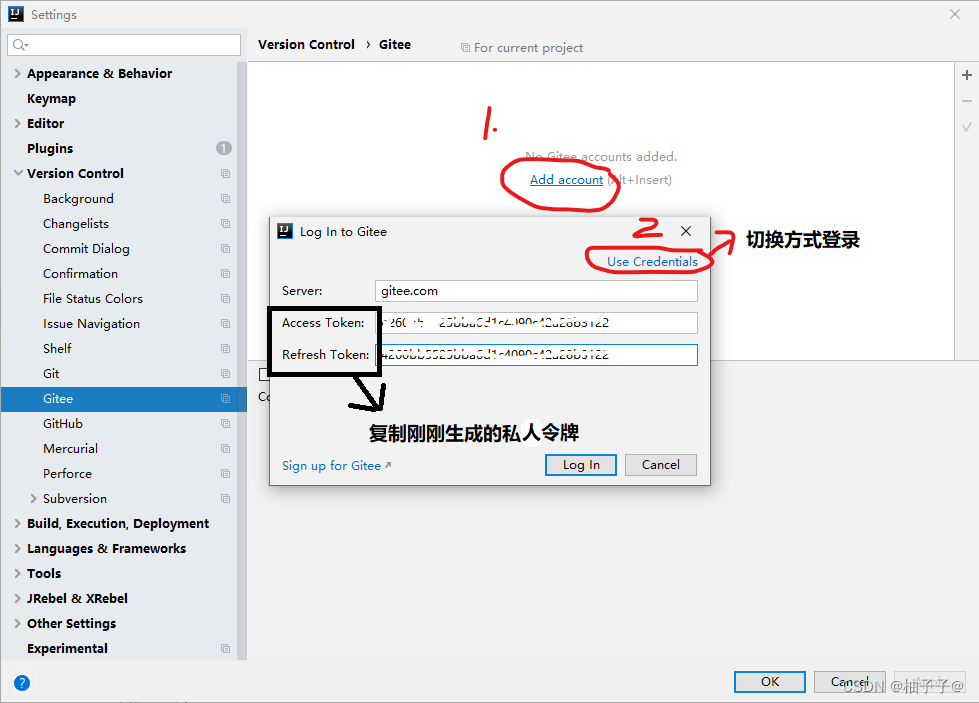The width and height of the screenshot is (979, 703).
Task: Click set default account checkmark icon
Action: point(967,127)
